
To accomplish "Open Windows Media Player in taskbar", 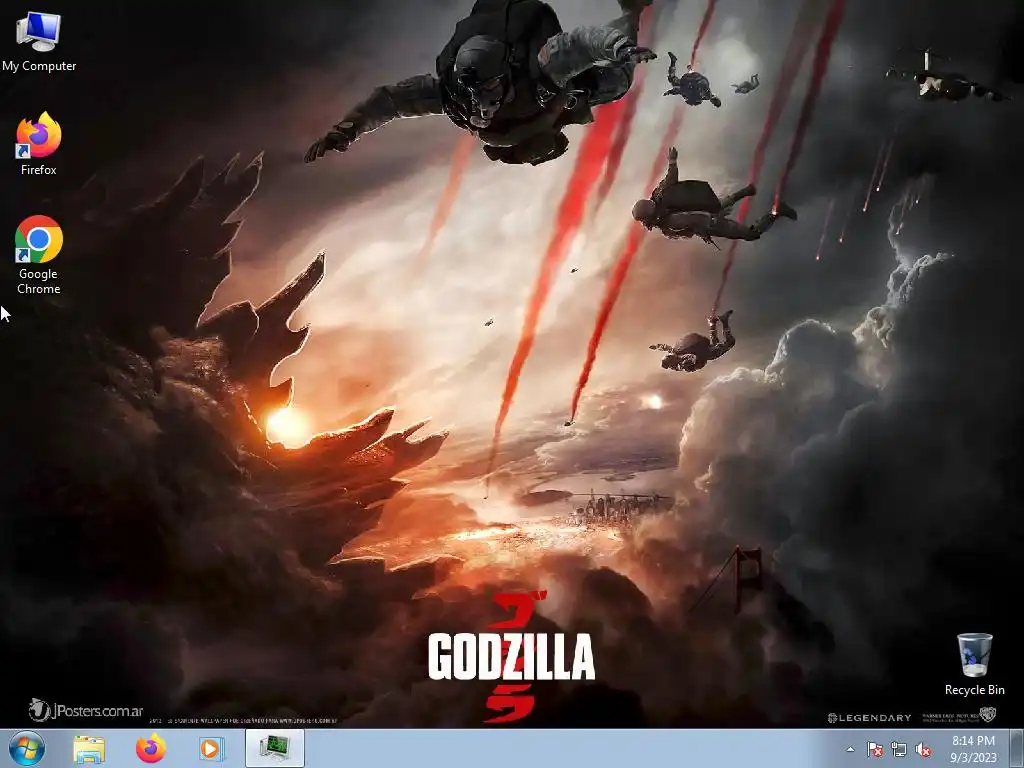I will (x=211, y=749).
